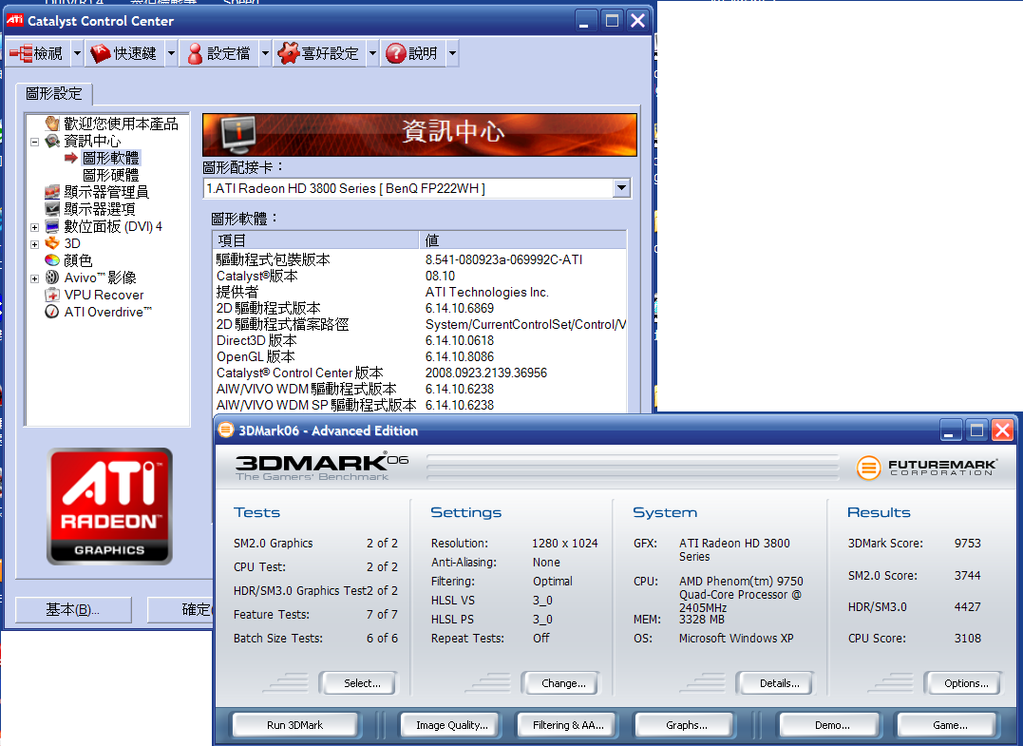Click the 喜好設定 preferences gear icon
Viewport: 1023px width, 746px height.
288,54
